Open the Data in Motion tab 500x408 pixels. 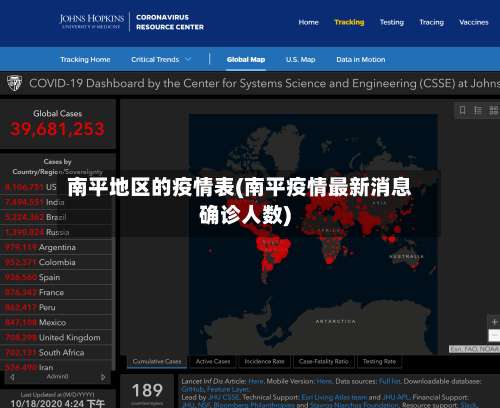(361, 60)
